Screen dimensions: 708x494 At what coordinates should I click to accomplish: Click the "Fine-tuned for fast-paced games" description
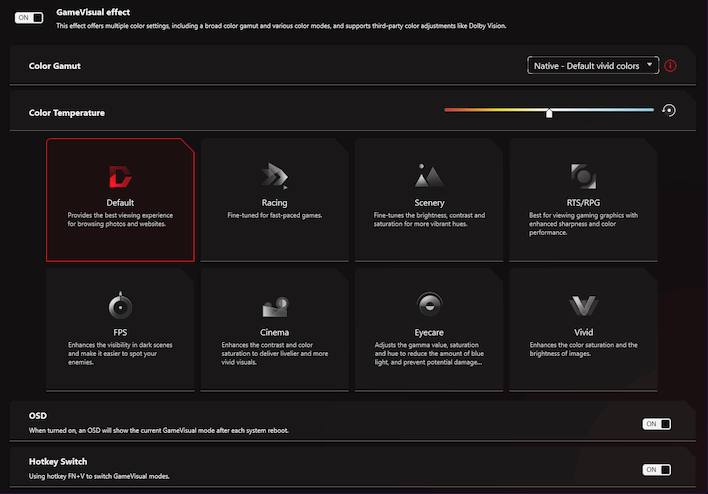click(275, 215)
